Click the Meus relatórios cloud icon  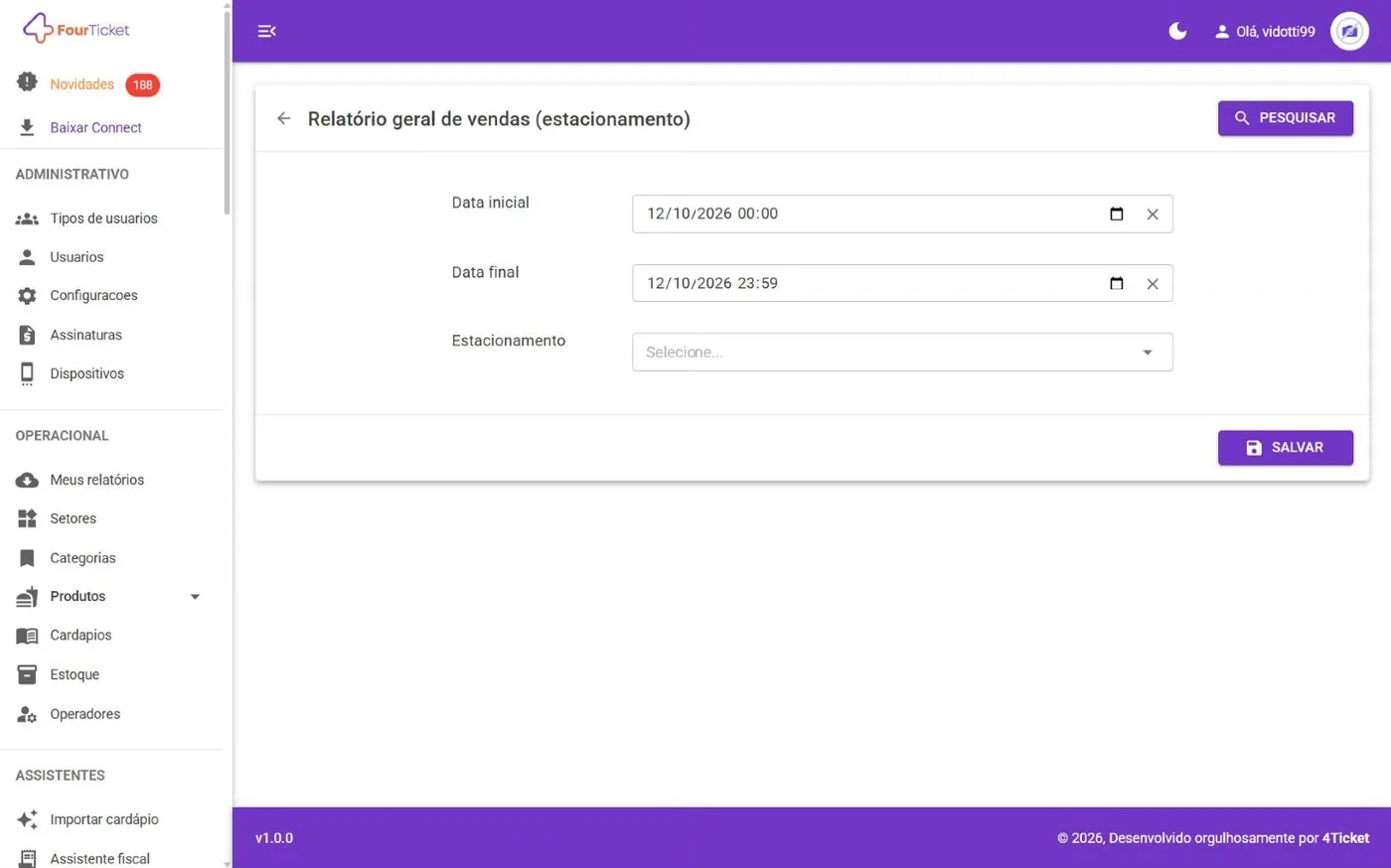click(27, 481)
